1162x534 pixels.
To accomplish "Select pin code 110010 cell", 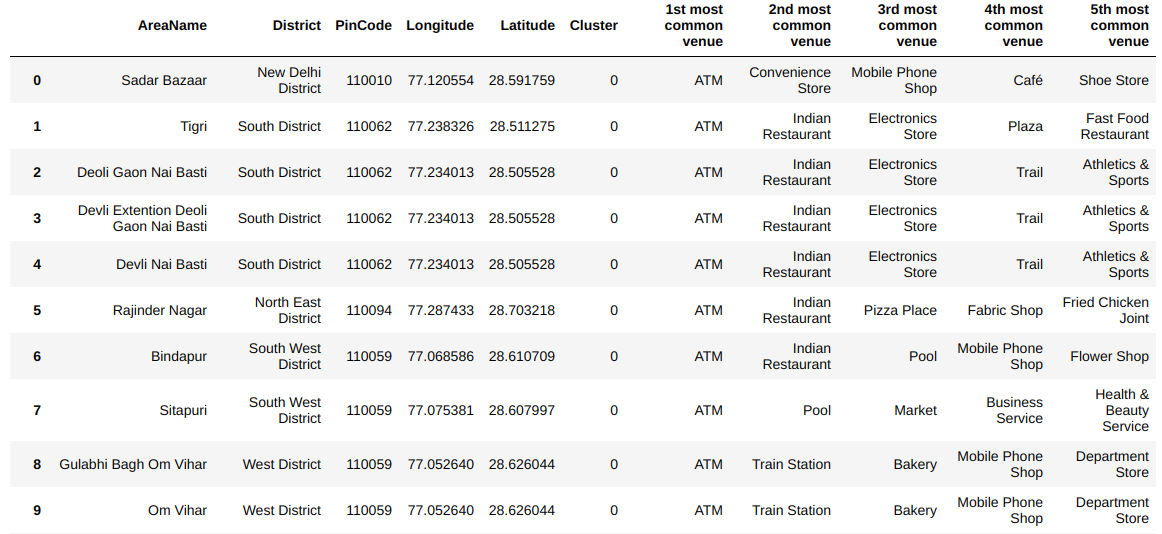I will point(369,80).
